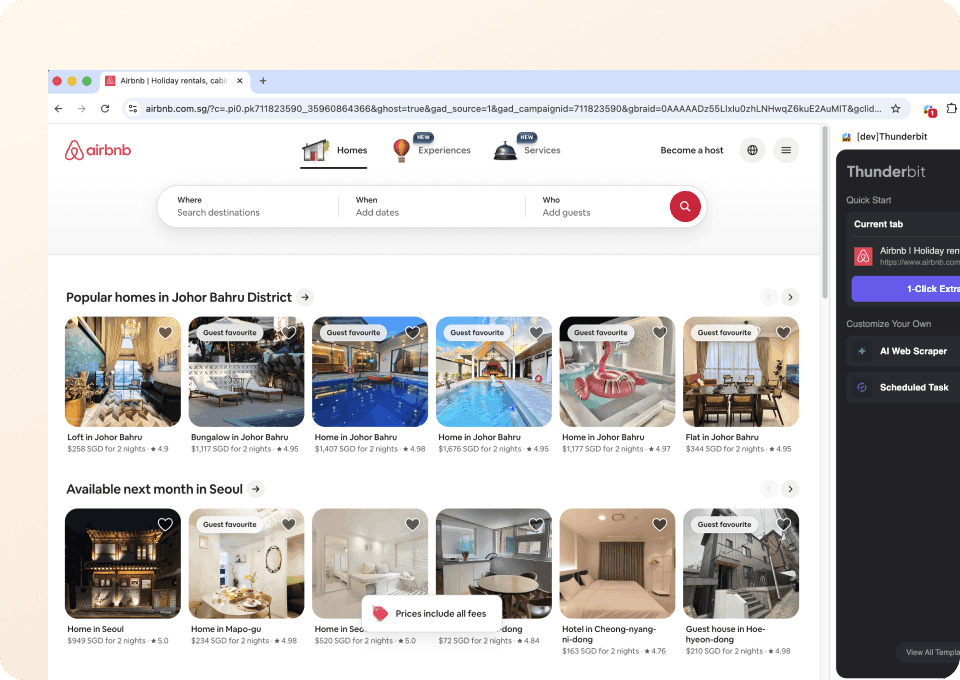Expand Available next month in Seoul arrow

(x=256, y=489)
